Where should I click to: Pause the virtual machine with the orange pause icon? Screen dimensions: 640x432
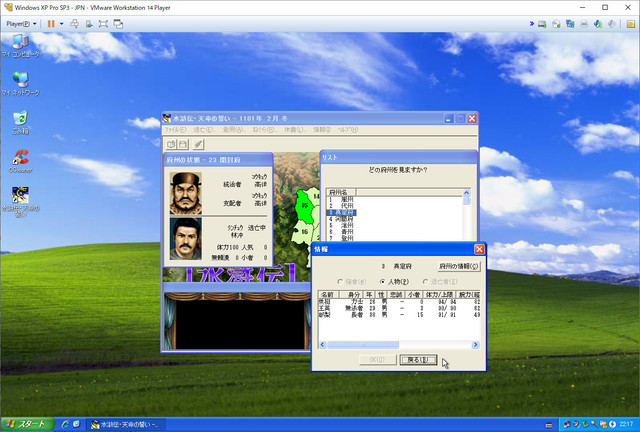[51, 24]
